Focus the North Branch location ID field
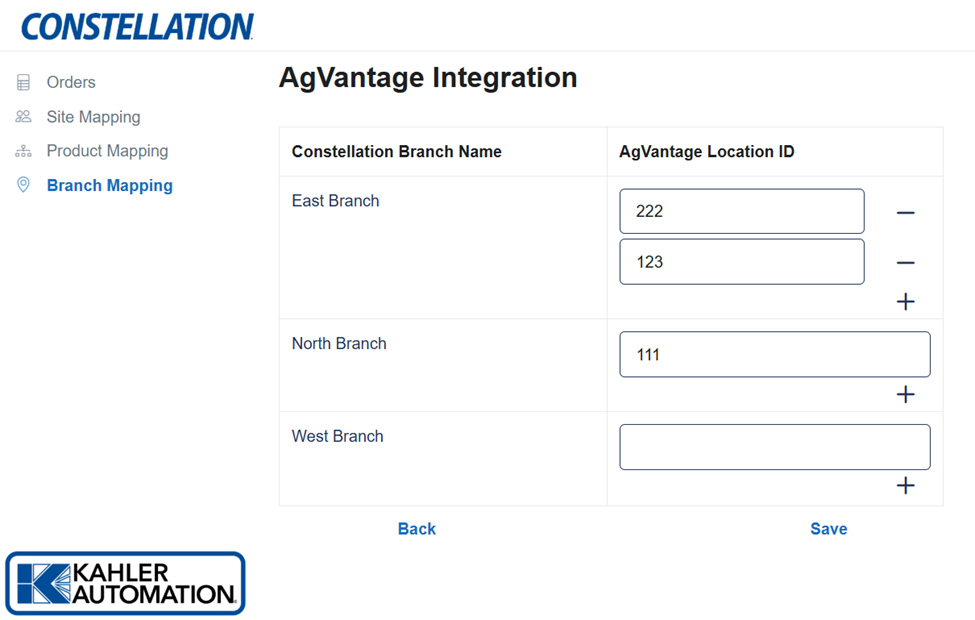Viewport: 975px width, 620px height. [774, 355]
